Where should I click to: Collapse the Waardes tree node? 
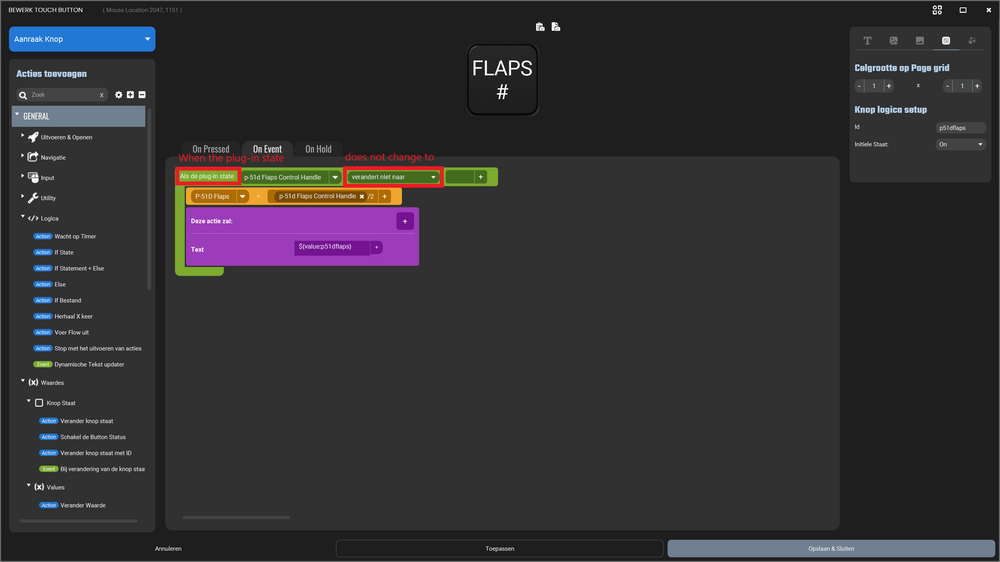click(22, 381)
